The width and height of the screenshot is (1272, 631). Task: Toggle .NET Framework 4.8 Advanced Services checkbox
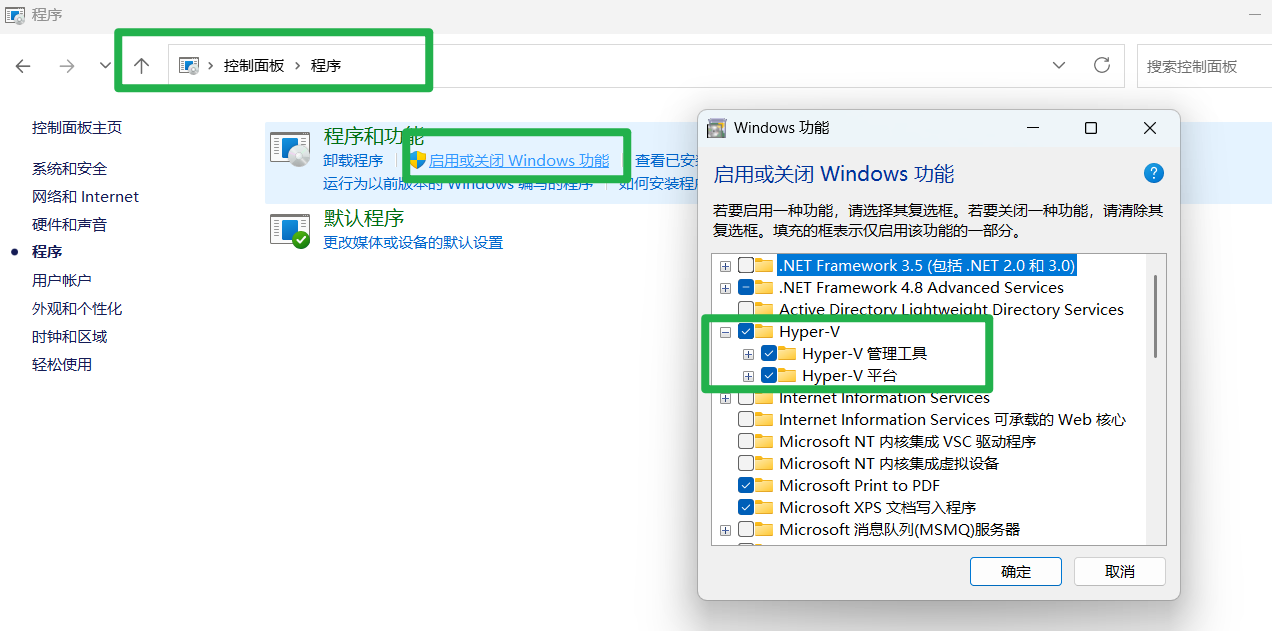pyautogui.click(x=746, y=288)
